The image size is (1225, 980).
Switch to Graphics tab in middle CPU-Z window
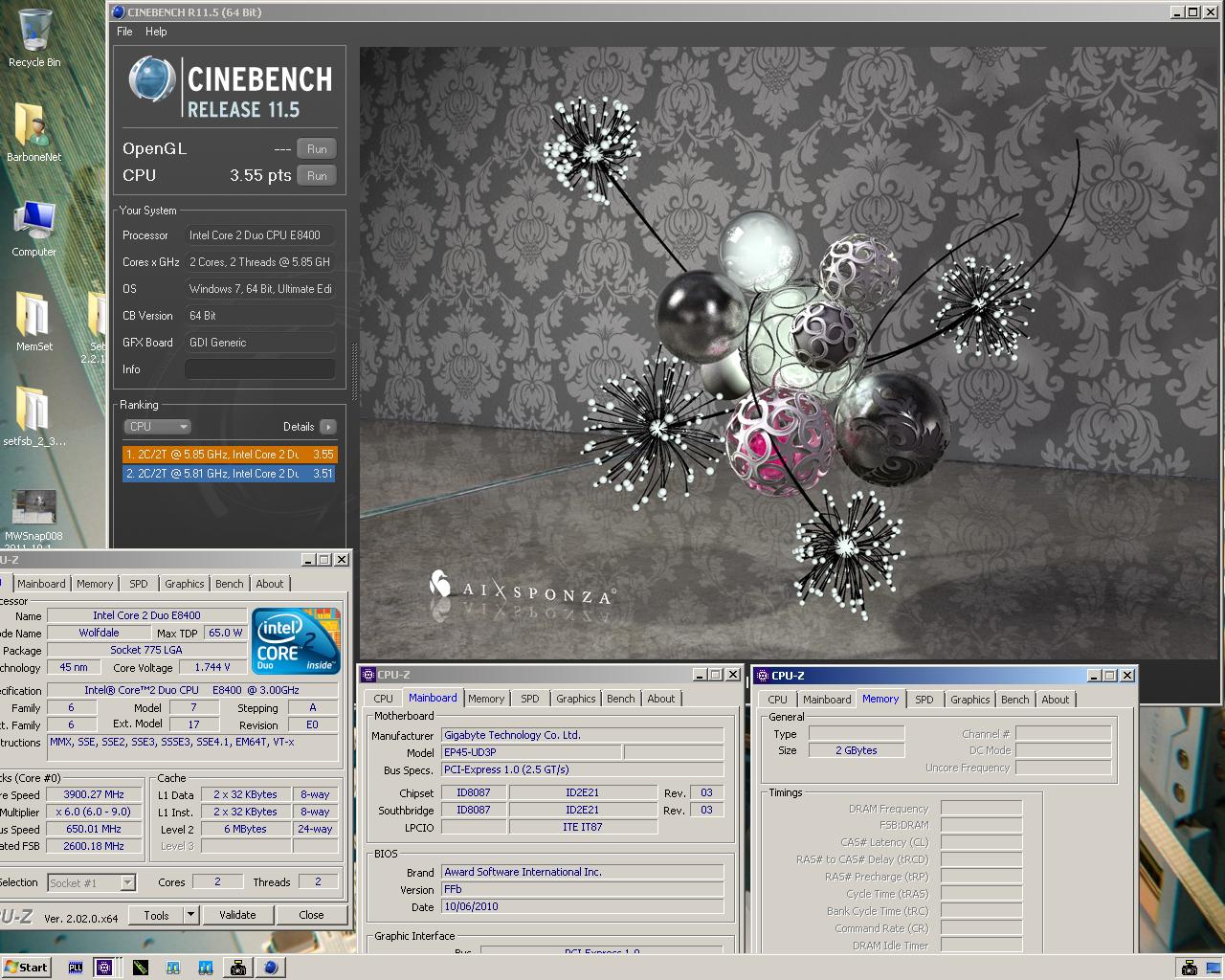pyautogui.click(x=575, y=699)
